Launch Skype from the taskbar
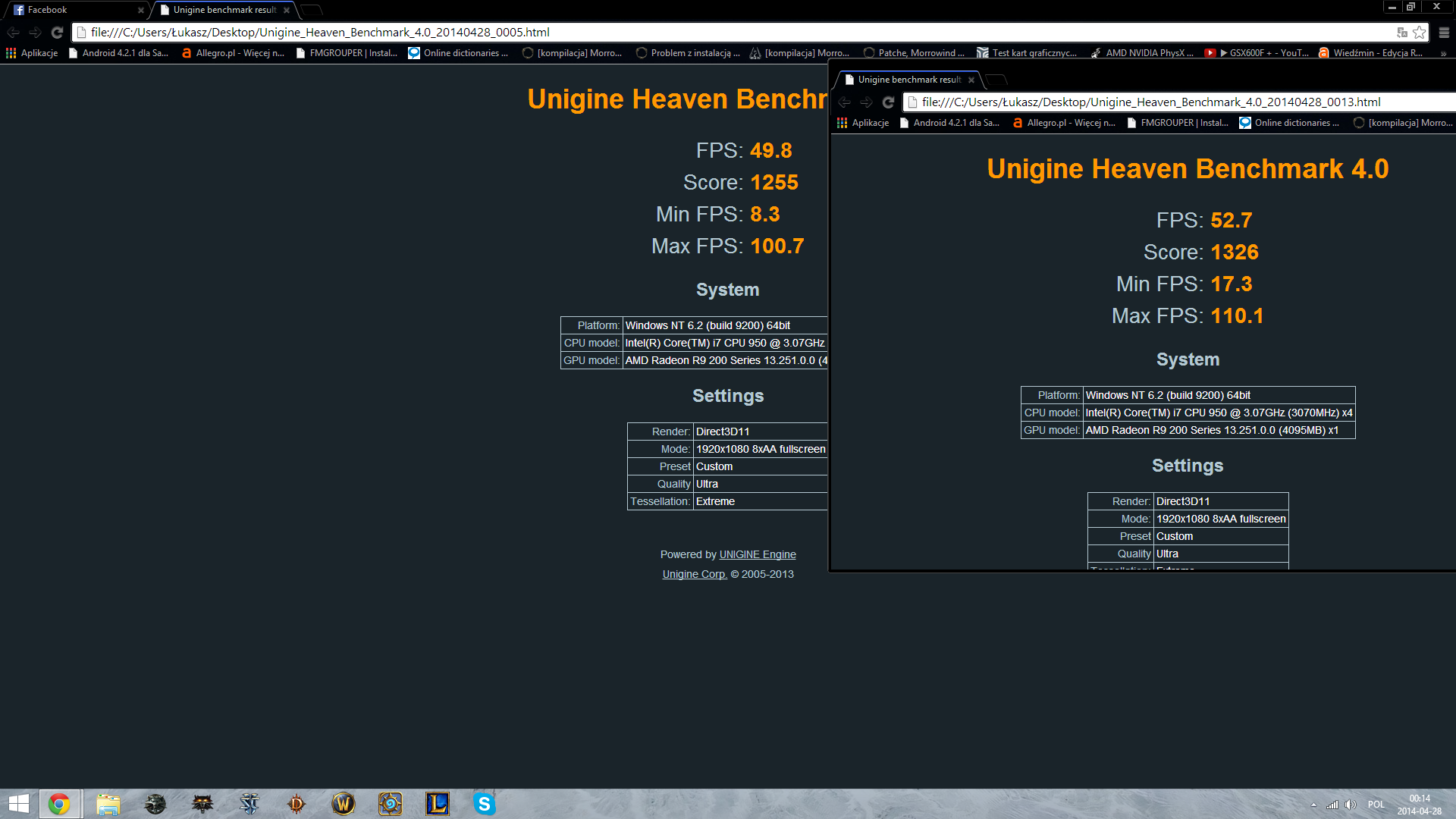The width and height of the screenshot is (1456, 819). click(484, 804)
